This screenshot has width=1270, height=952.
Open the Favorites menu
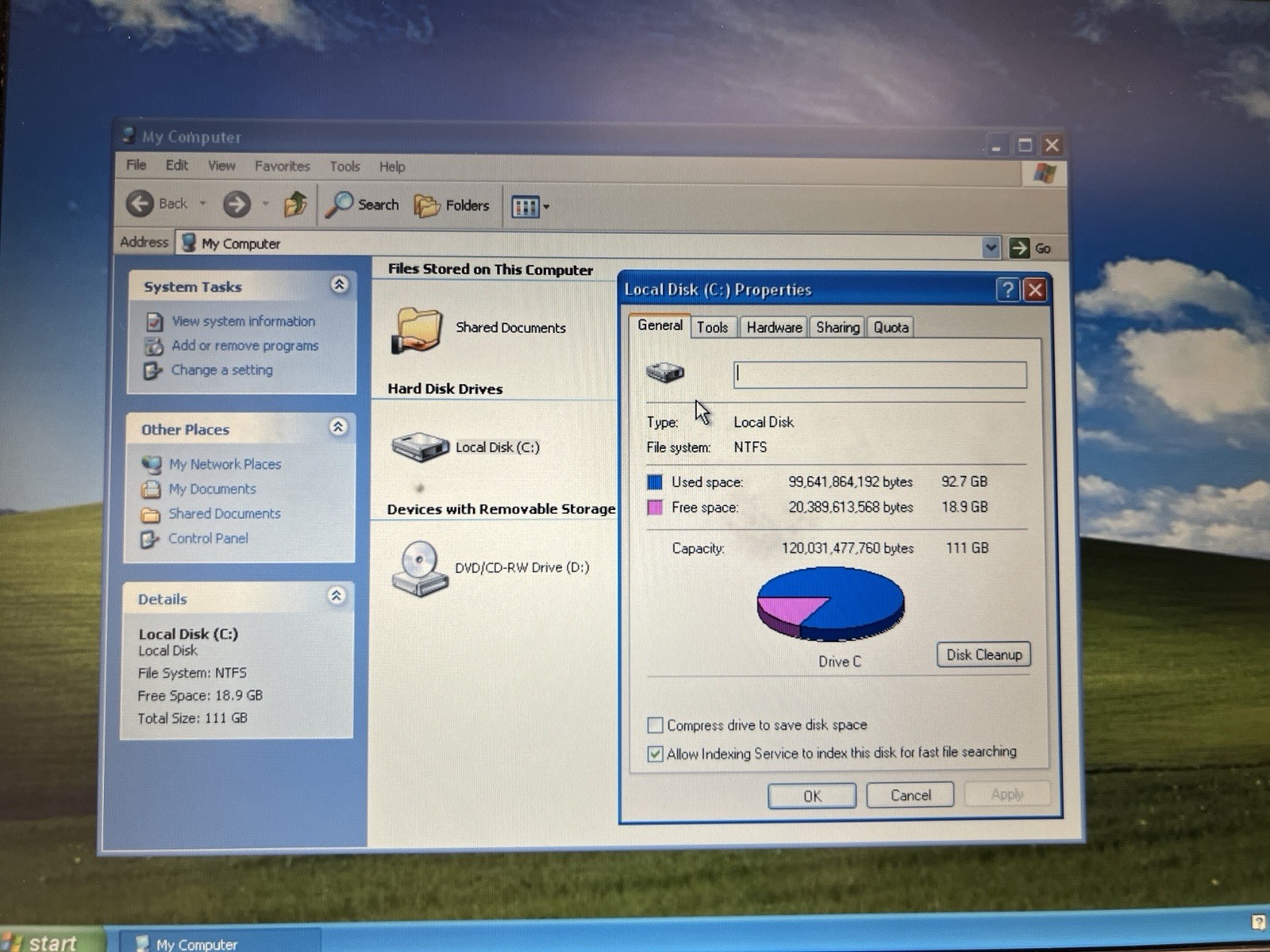coord(282,166)
